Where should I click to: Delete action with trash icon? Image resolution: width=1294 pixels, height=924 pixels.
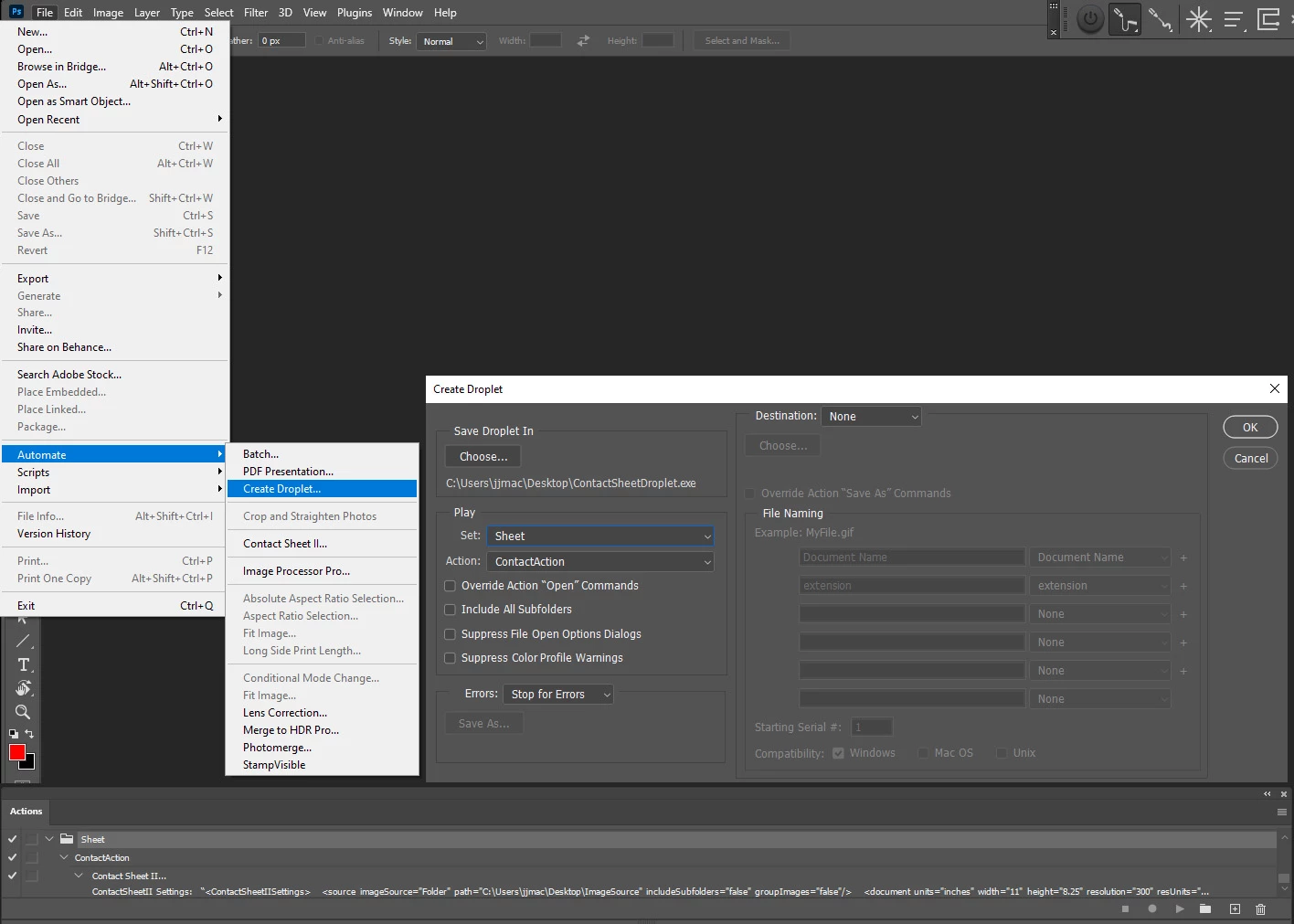(x=1261, y=909)
